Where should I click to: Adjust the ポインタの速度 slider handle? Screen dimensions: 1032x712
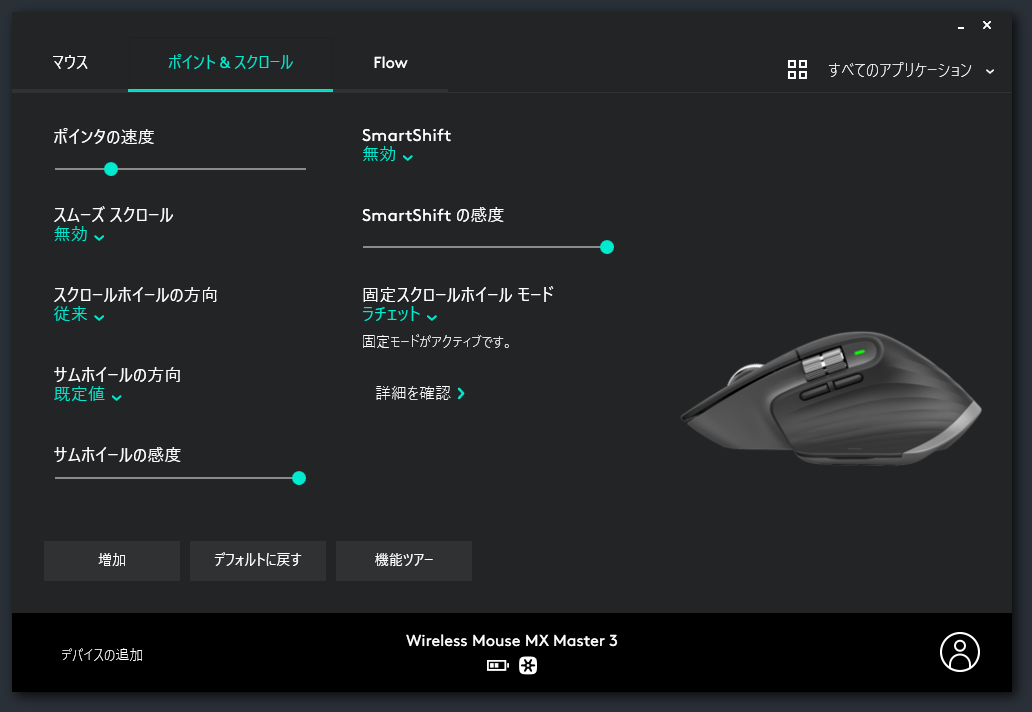click(111, 169)
